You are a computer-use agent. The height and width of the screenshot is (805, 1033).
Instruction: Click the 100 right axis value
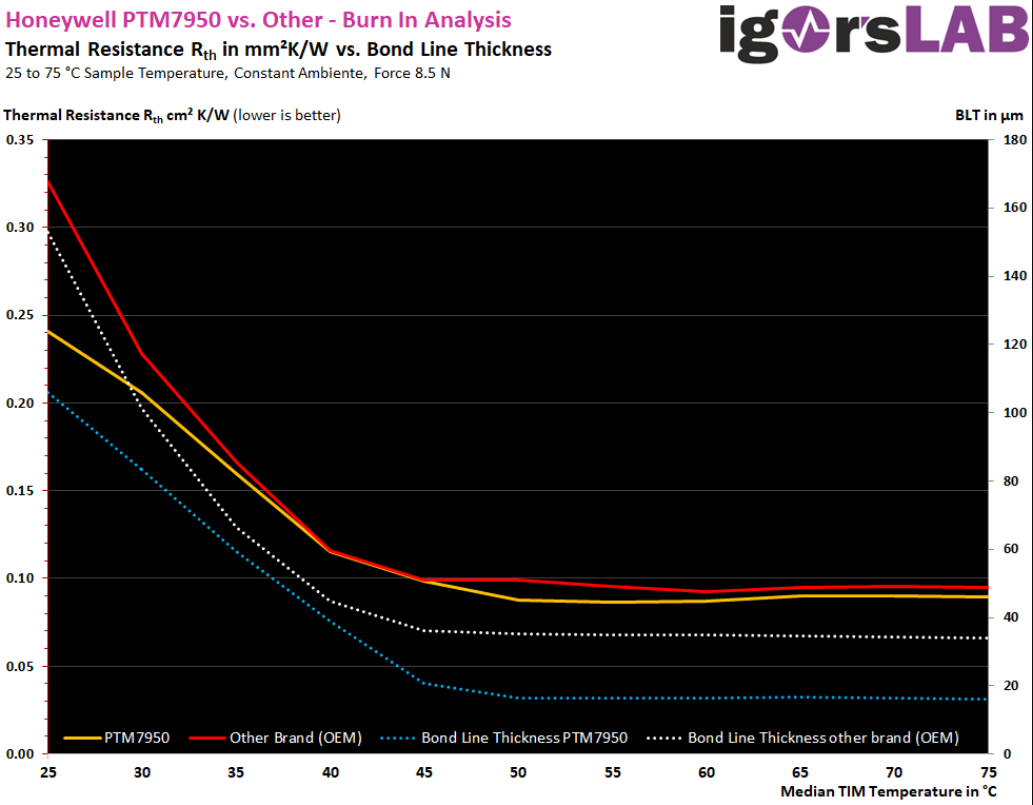(1015, 412)
